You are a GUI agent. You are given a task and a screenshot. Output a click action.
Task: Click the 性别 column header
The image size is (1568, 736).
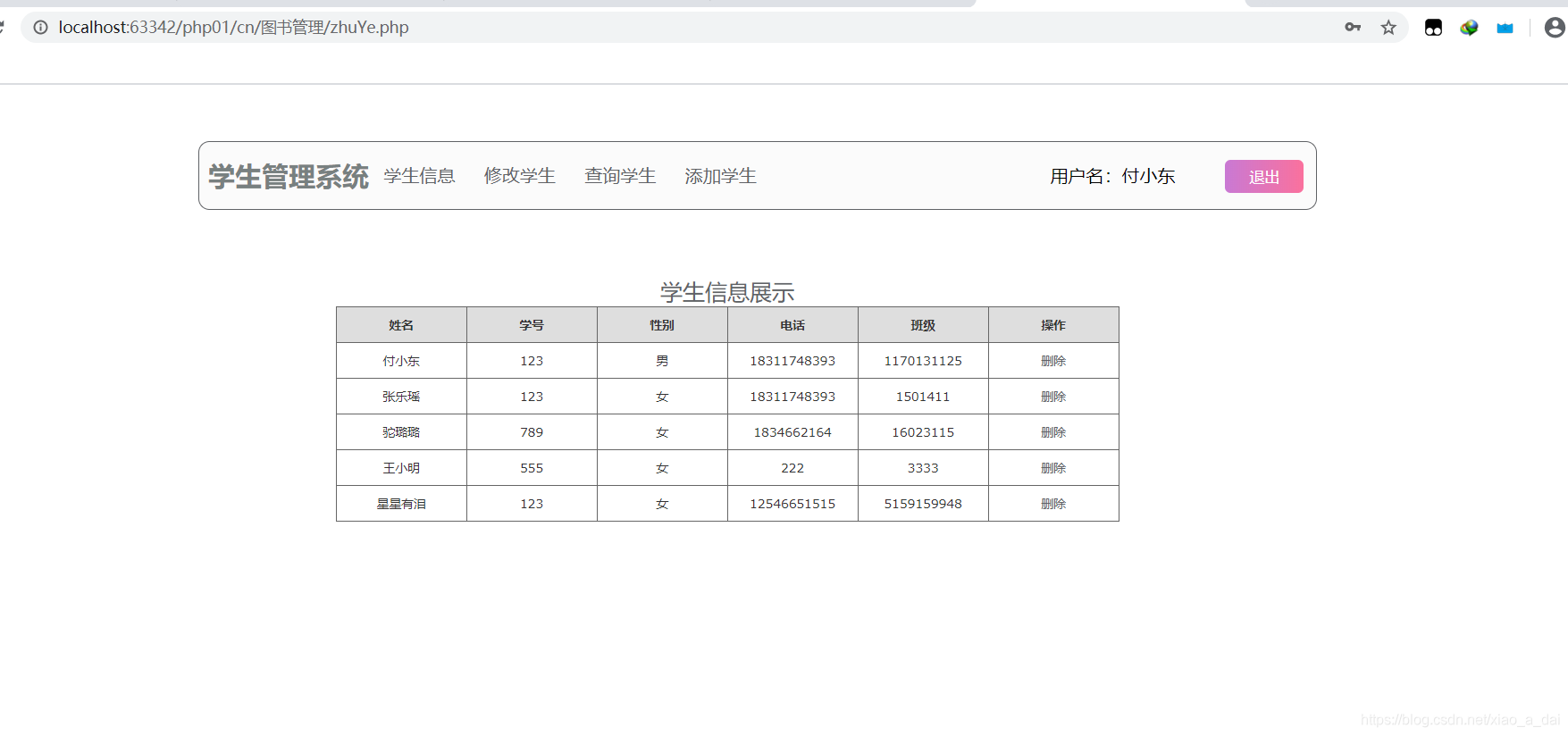tap(662, 325)
